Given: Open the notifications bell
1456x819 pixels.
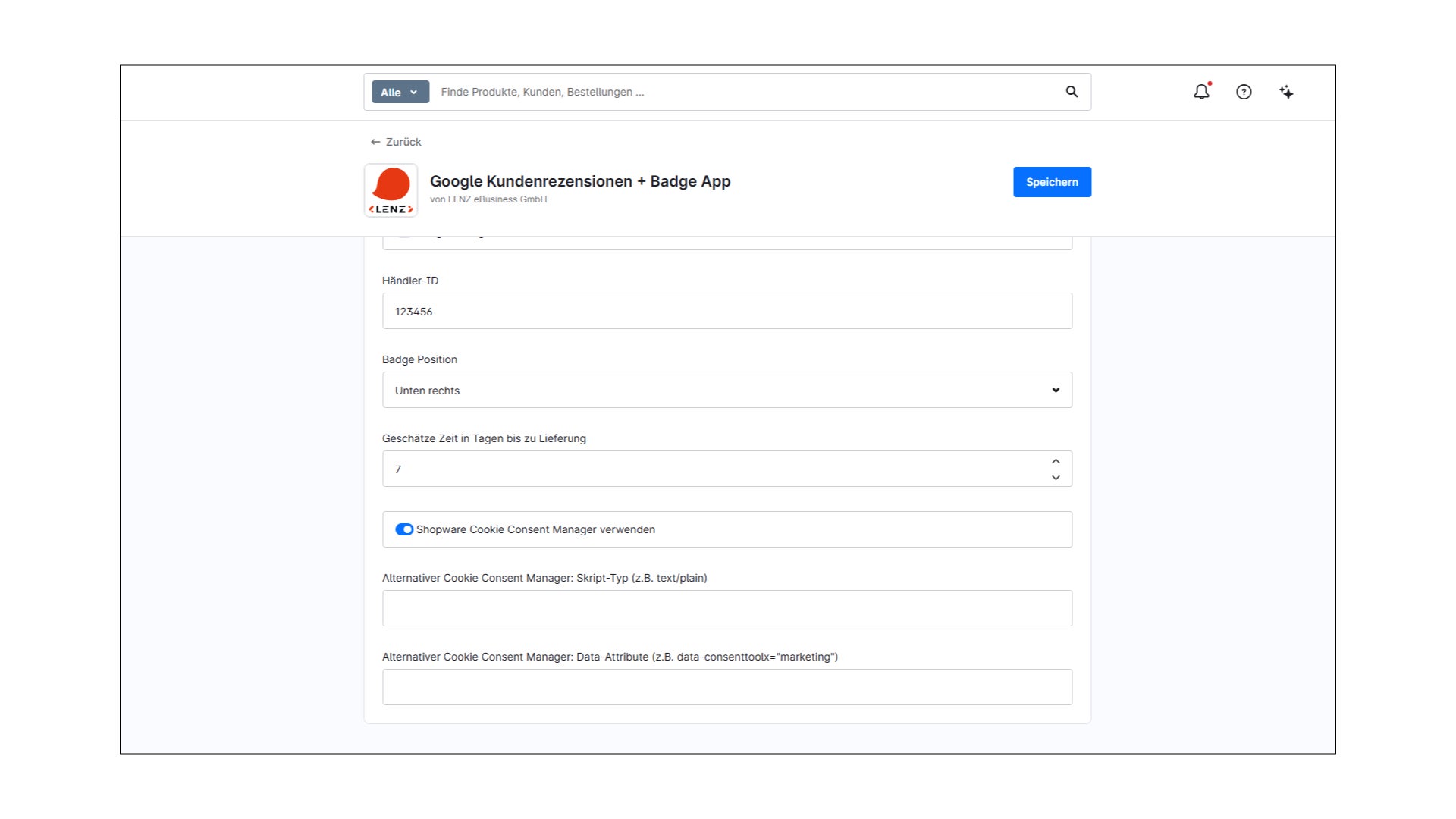Looking at the screenshot, I should pos(1201,92).
